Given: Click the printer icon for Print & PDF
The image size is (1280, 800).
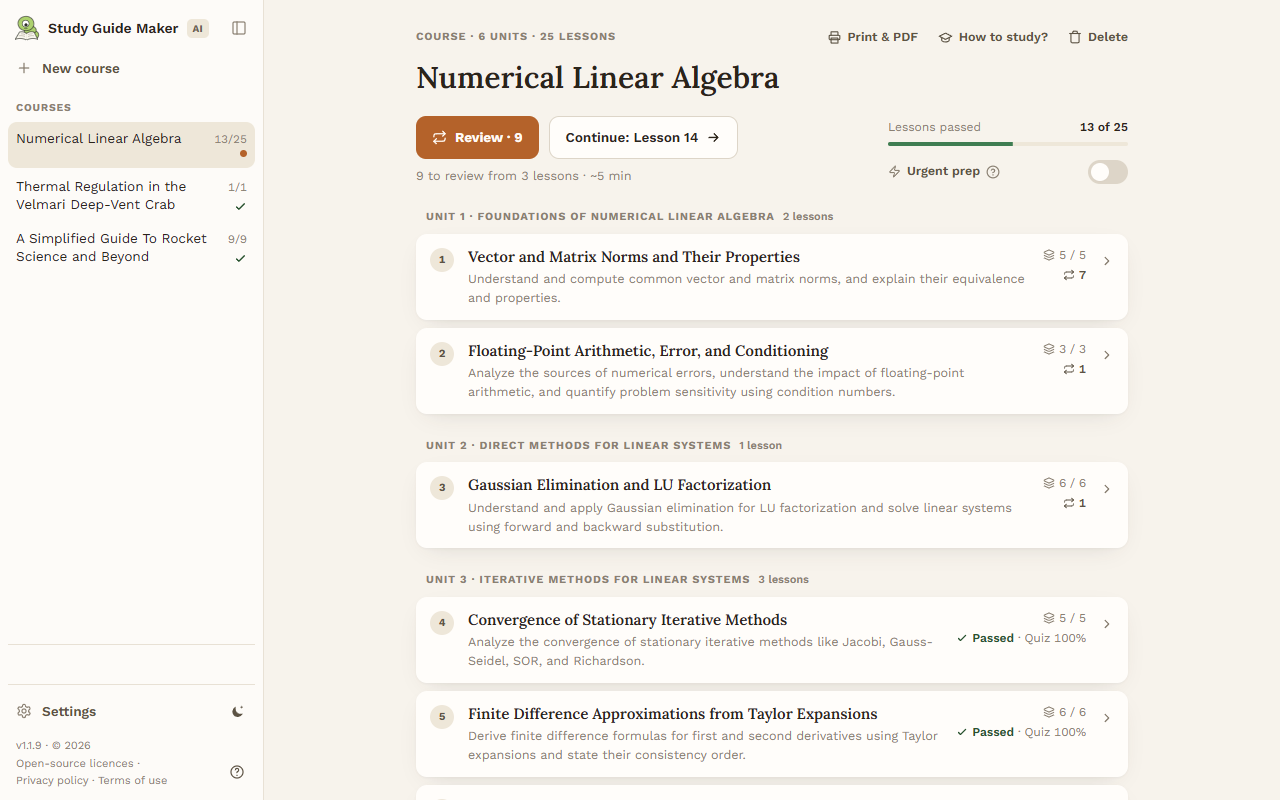Looking at the screenshot, I should (x=834, y=37).
